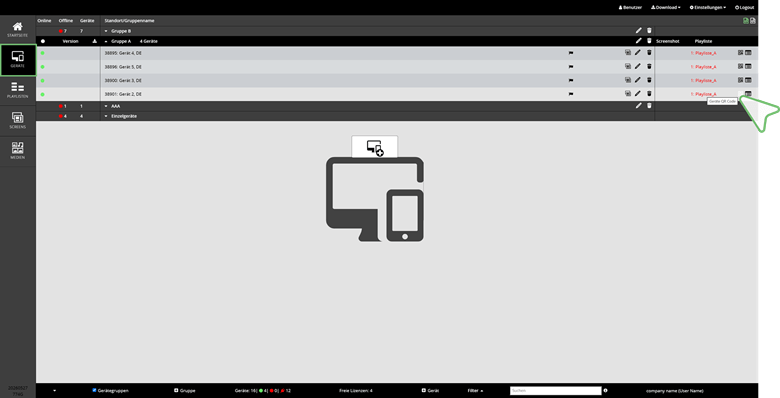Screen dimensions: 780x398
Task: Open the Einstellungen menu
Action: click(x=707, y=7)
